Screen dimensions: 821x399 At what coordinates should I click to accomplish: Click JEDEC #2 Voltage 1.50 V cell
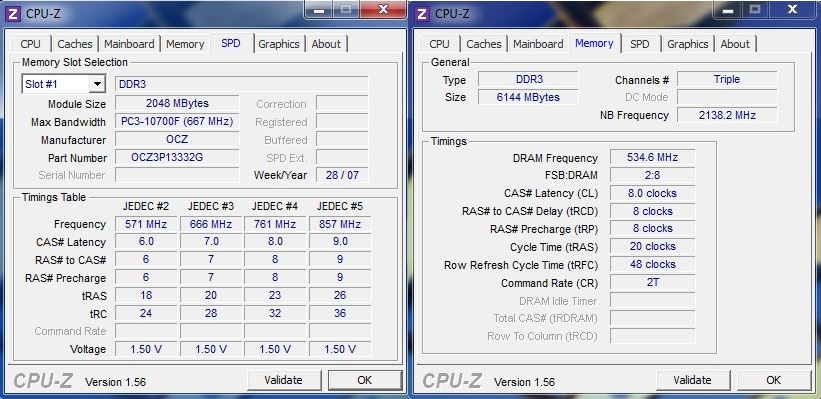coord(146,349)
